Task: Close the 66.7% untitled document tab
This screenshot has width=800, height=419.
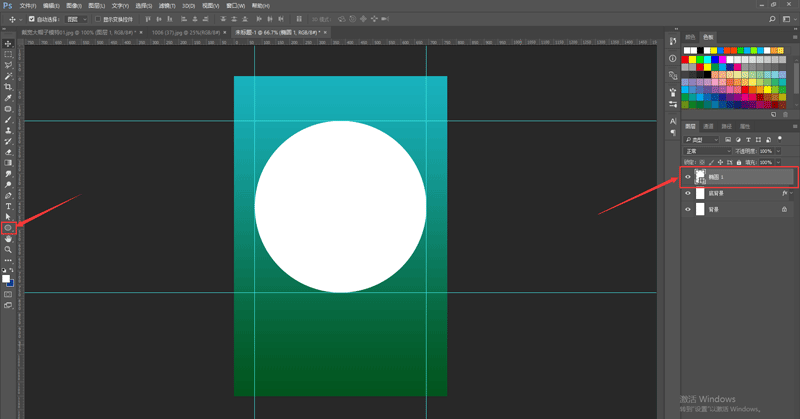Action: pyautogui.click(x=325, y=32)
